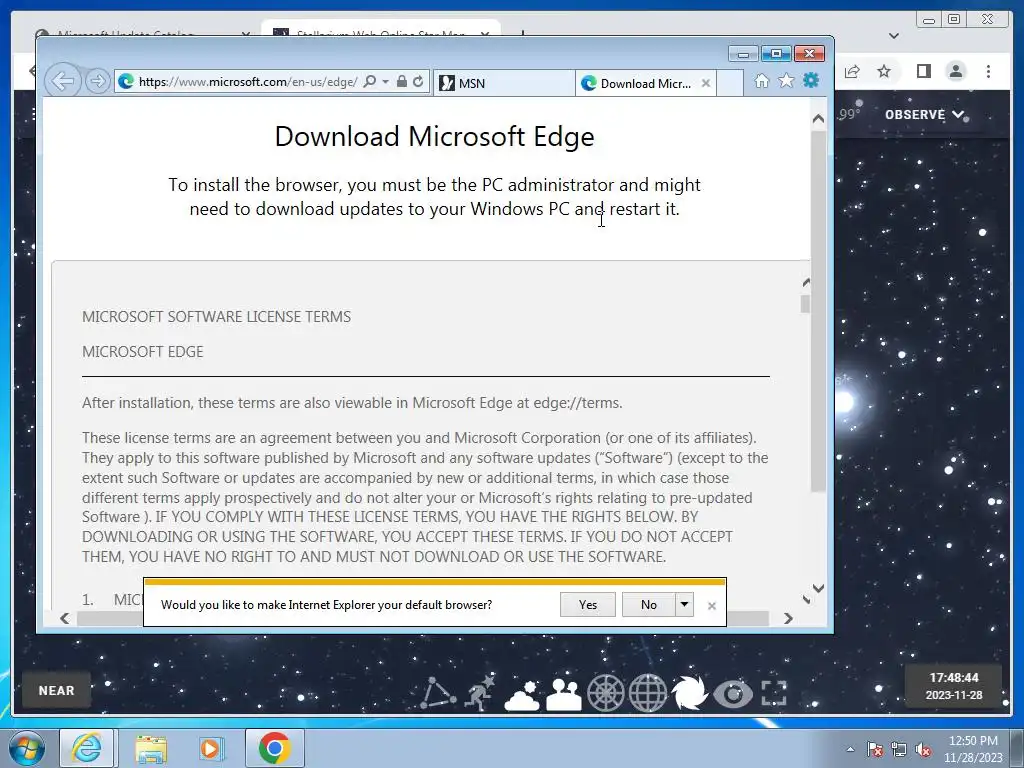
Task: Open the IE Tools gear menu
Action: [x=811, y=80]
